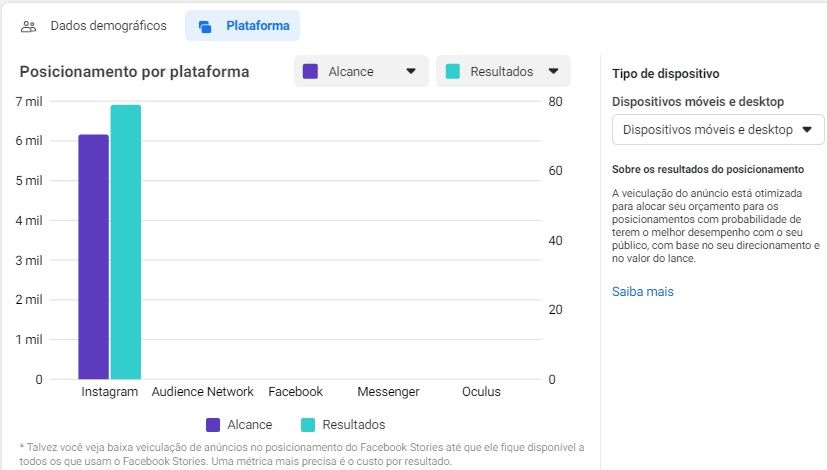Switch to the Dados demográficos tab
Viewport: 827px width, 470px height.
point(93,26)
